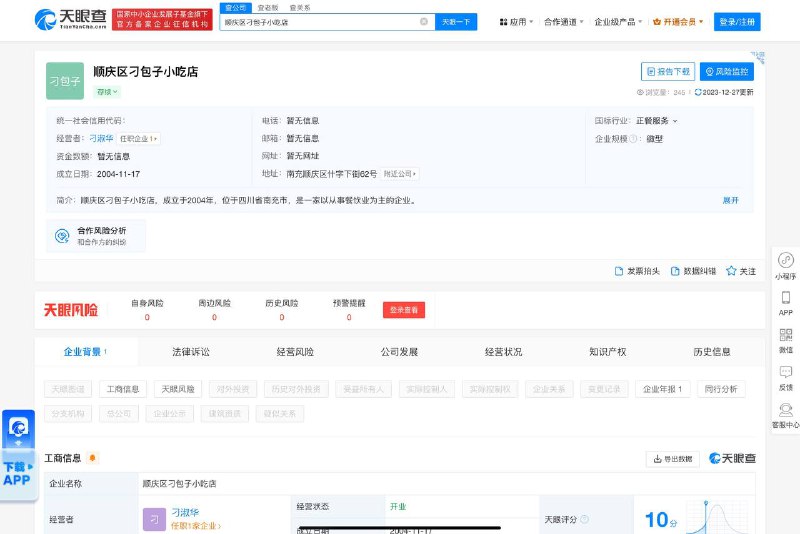Click the 风险监控 button
The image size is (800, 534).
point(727,71)
